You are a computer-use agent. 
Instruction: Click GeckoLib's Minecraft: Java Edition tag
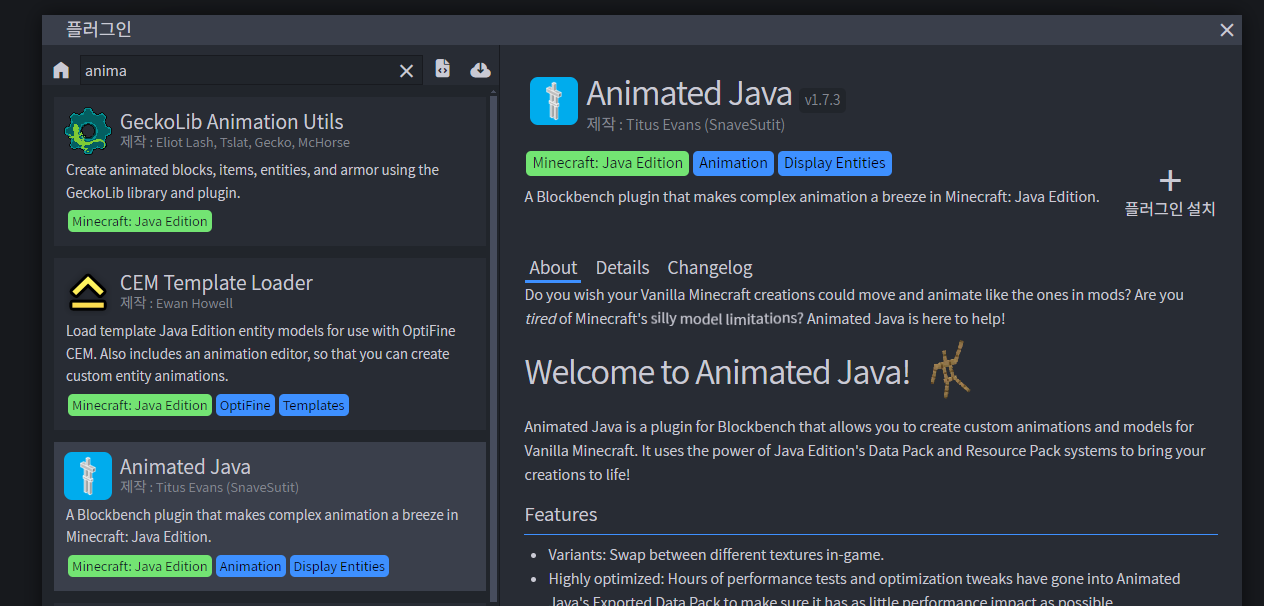point(140,221)
